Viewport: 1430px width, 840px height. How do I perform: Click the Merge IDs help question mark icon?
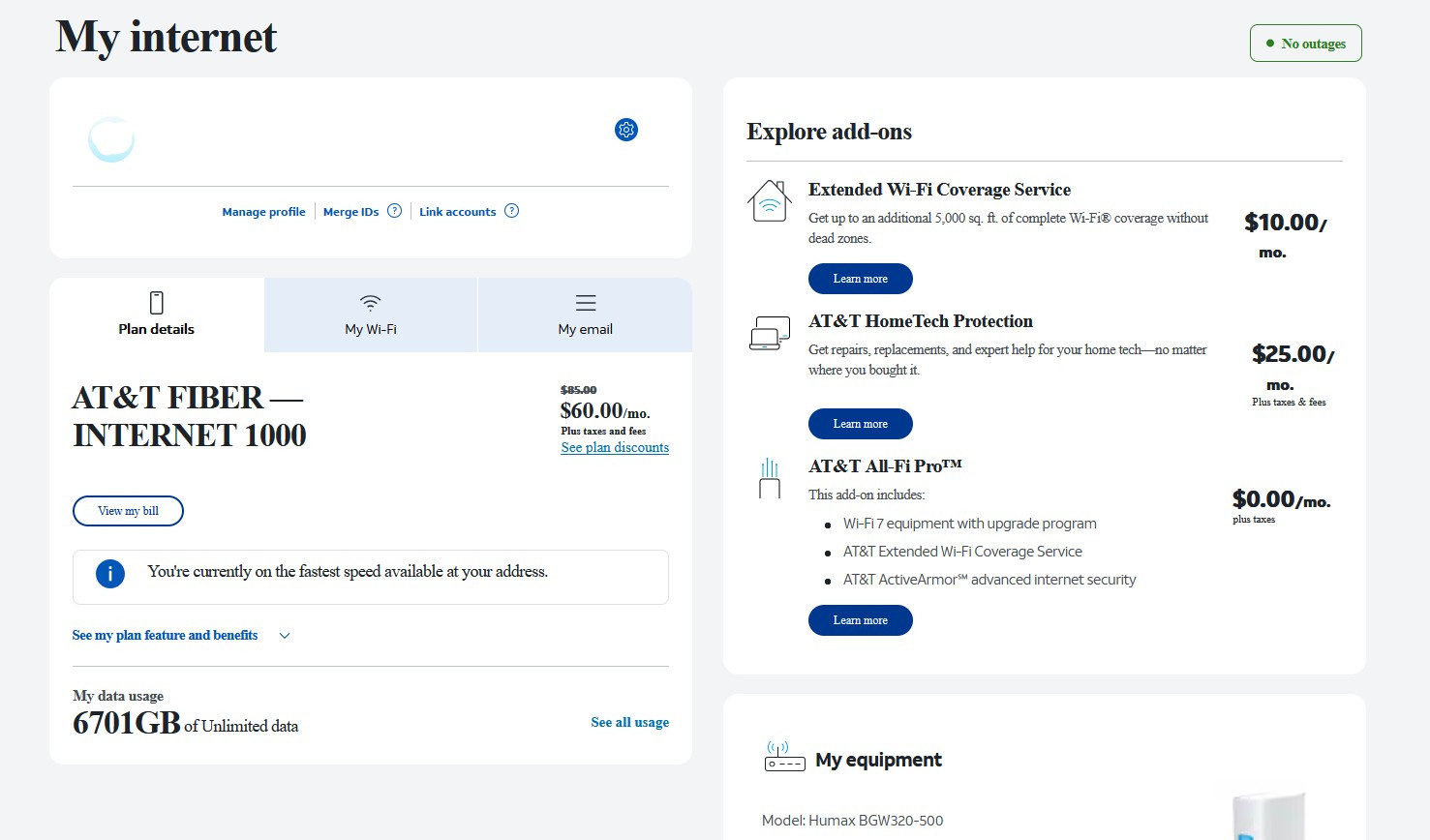pyautogui.click(x=394, y=211)
